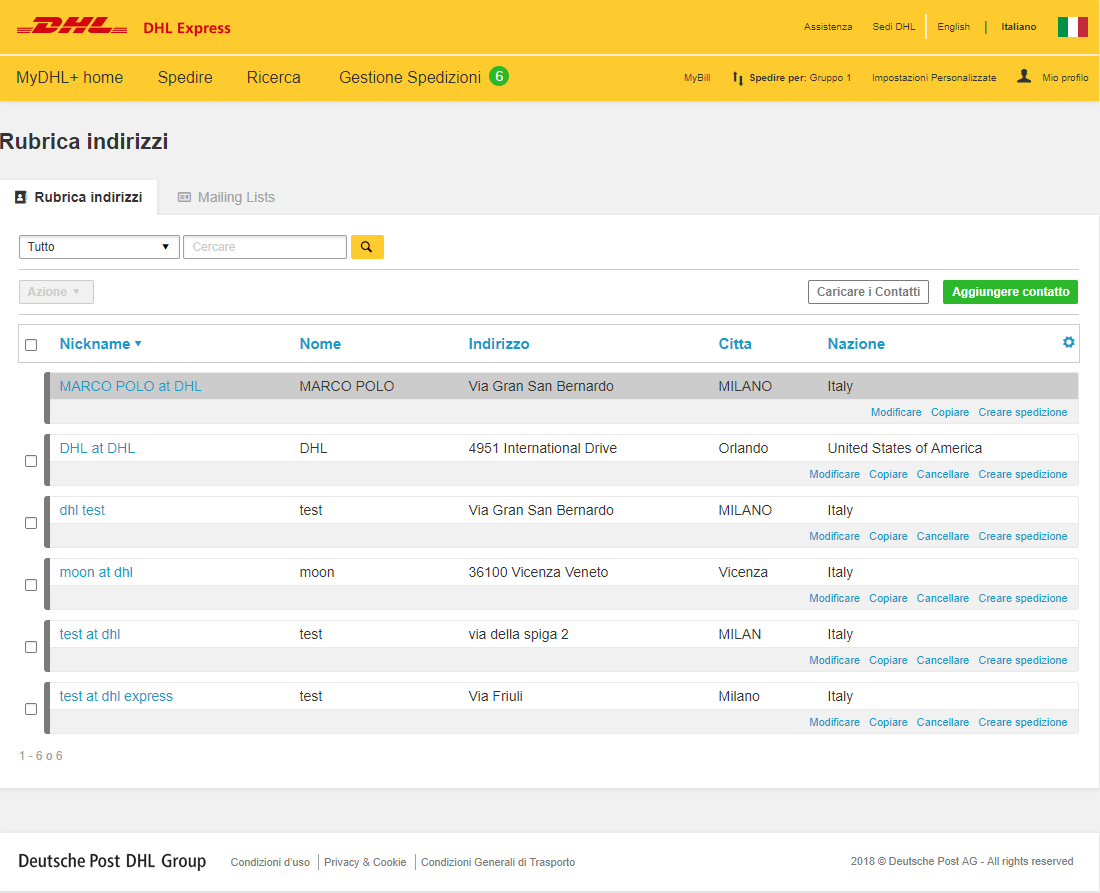The width and height of the screenshot is (1100, 893).
Task: Sort by Nickname column arrow
Action: click(x=138, y=344)
